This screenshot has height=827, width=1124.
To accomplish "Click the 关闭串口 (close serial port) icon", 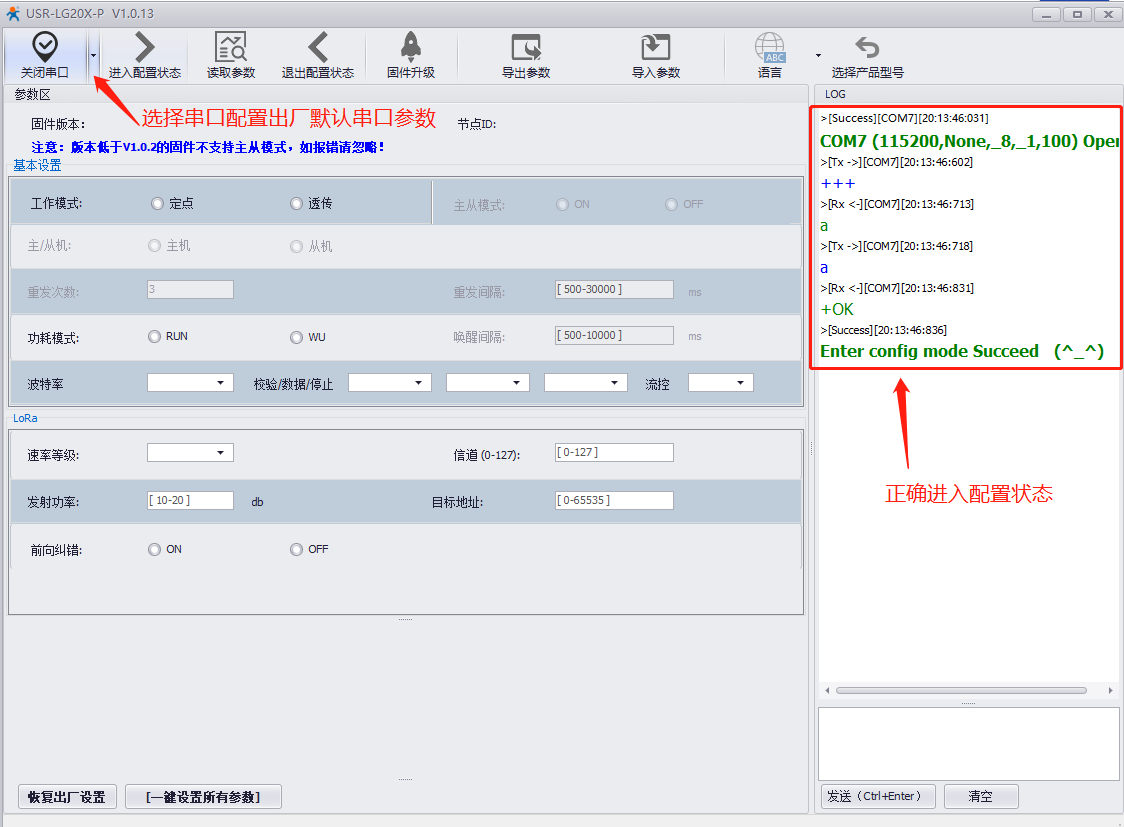I will (x=45, y=47).
